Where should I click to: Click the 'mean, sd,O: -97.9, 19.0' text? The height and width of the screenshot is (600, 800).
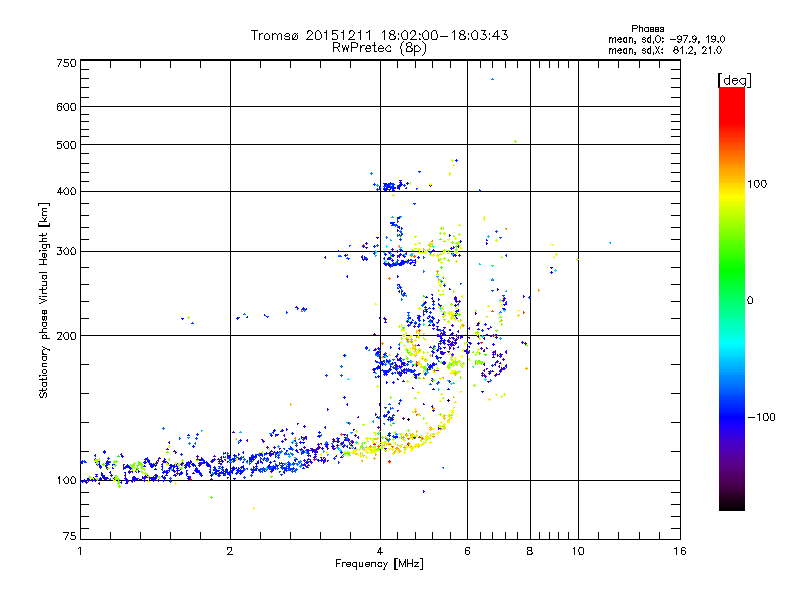point(666,39)
